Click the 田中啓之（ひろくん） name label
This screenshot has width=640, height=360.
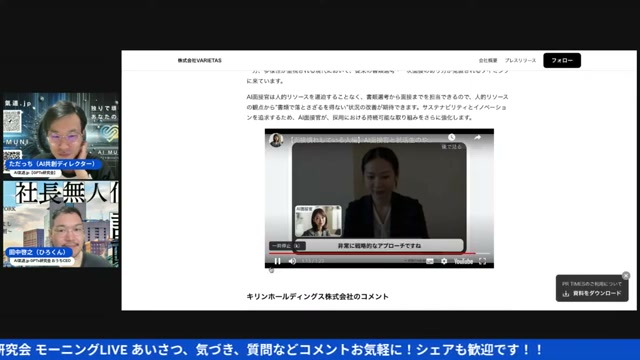[38, 252]
